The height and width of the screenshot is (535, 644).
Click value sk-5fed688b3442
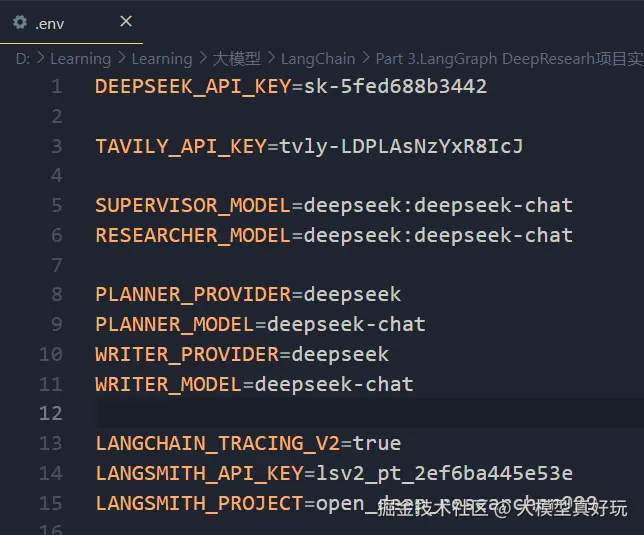coord(396,87)
